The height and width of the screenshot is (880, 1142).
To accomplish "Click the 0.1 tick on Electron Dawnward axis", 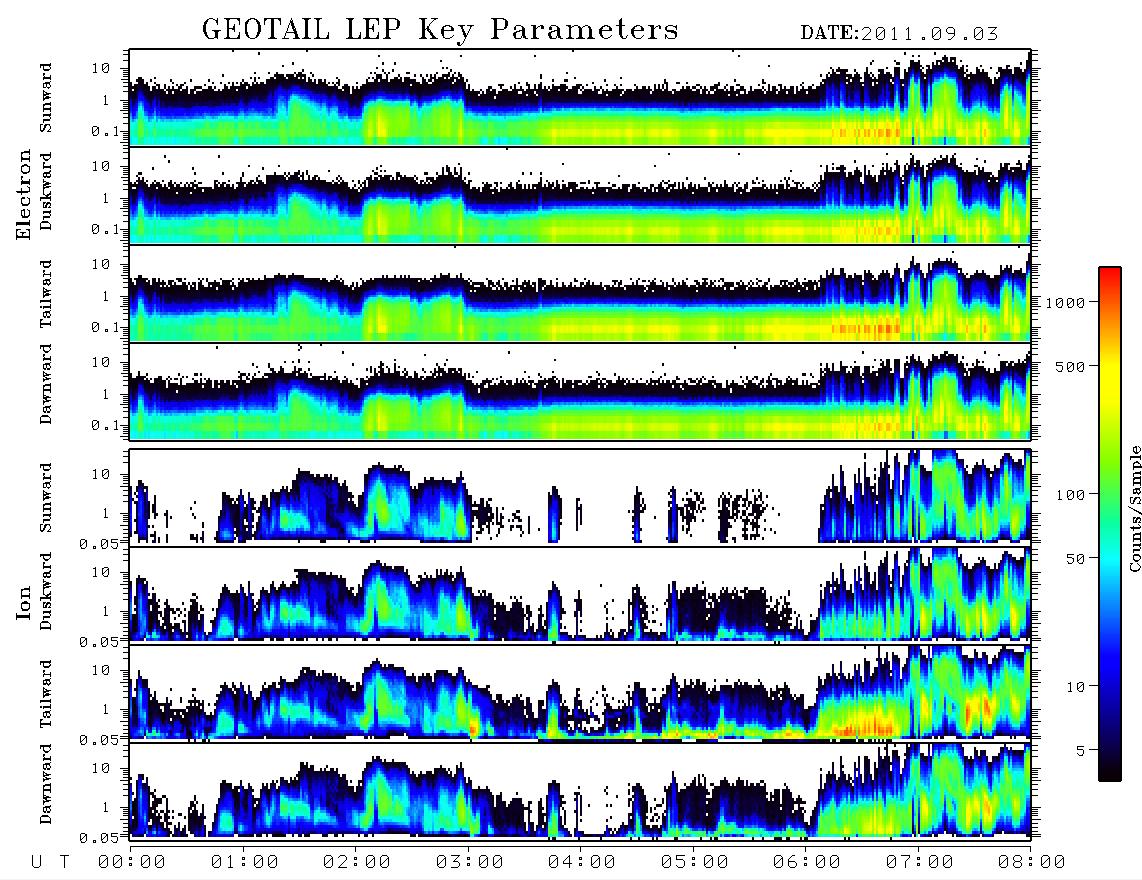I will 105,425.
